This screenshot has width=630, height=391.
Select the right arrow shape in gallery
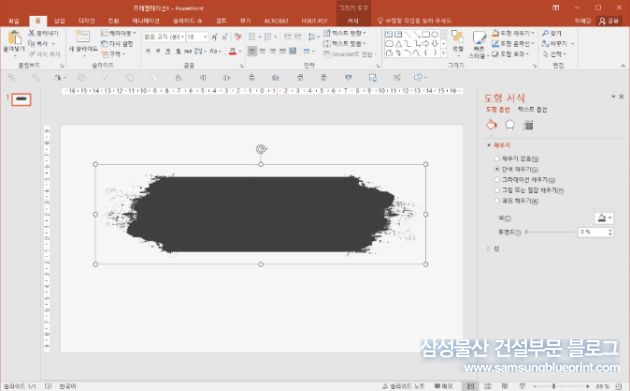426,43
